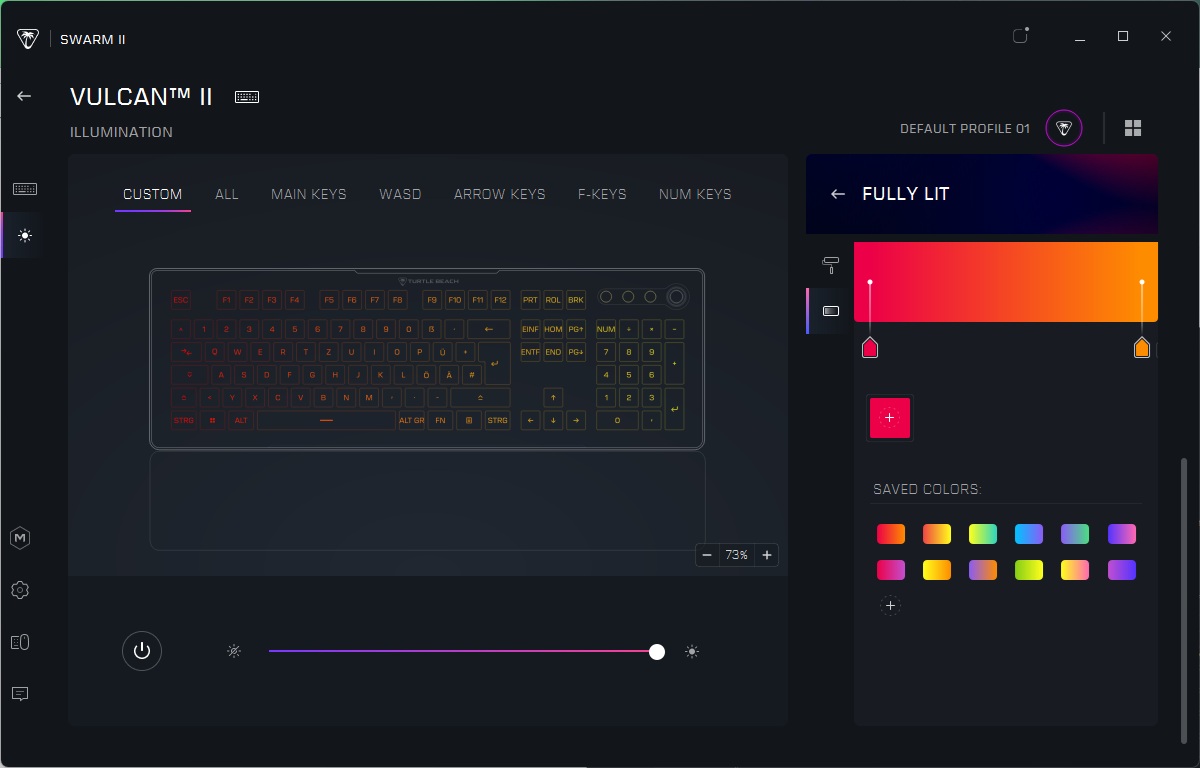Select the HOM key on the keyboard

(553, 328)
